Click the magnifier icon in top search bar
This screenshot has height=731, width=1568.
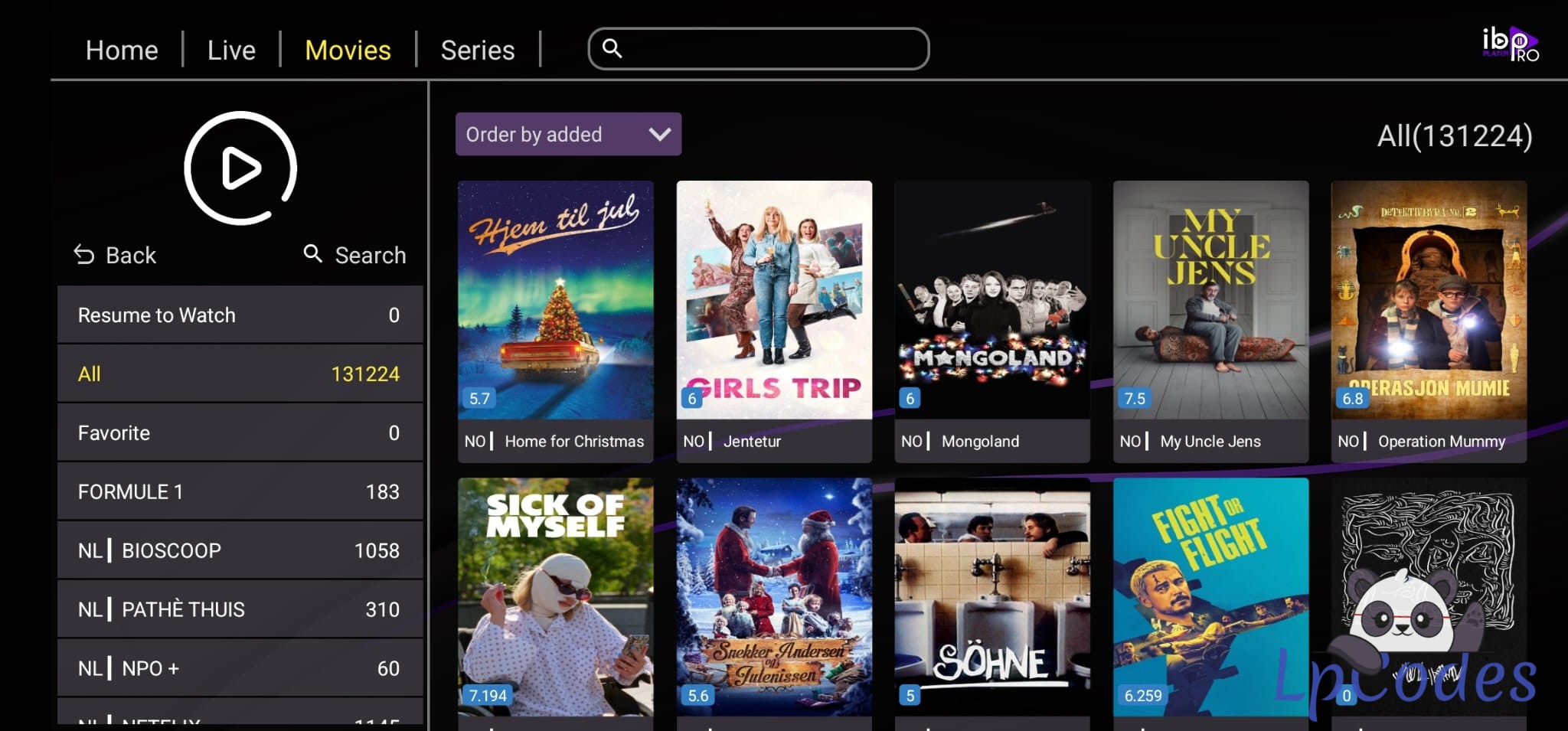[x=612, y=48]
